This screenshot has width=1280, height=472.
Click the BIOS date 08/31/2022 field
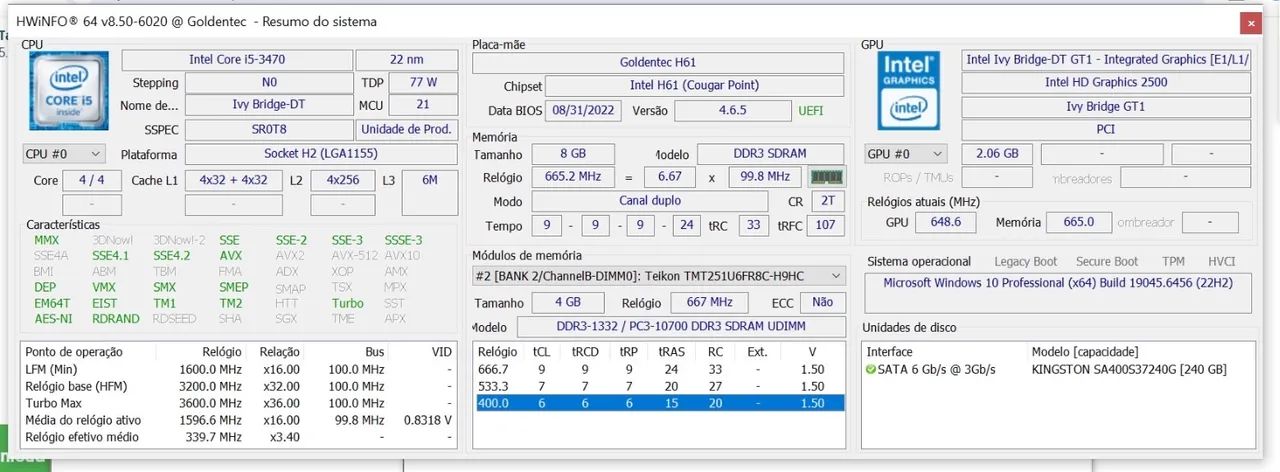click(x=584, y=110)
